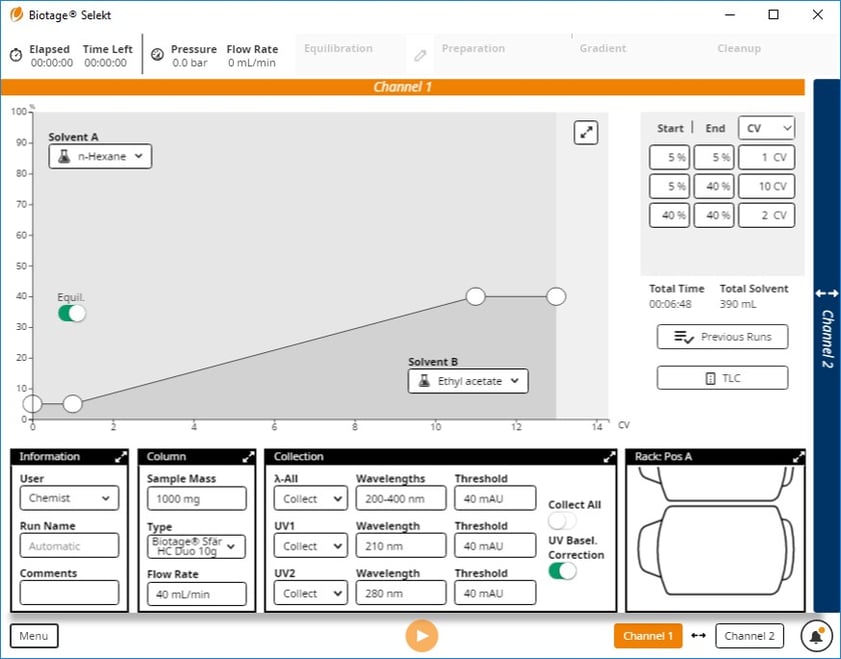Image resolution: width=841 pixels, height=659 pixels.
Task: Click the first row Start 5 % field
Action: [x=669, y=158]
